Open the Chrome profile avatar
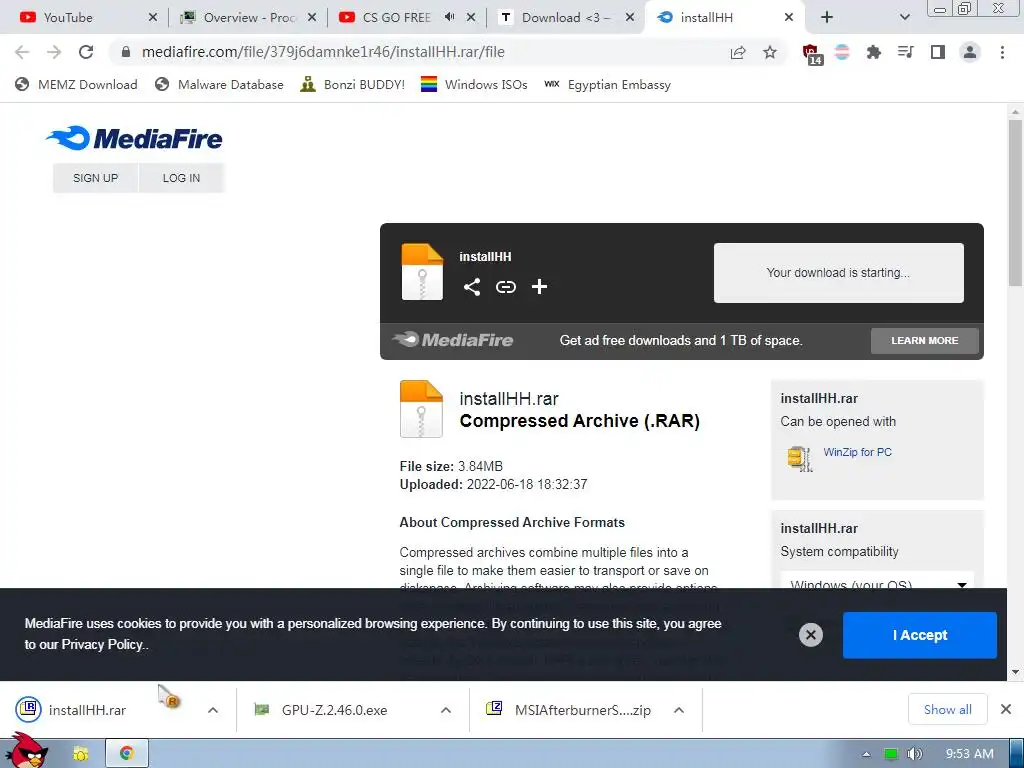 [970, 52]
